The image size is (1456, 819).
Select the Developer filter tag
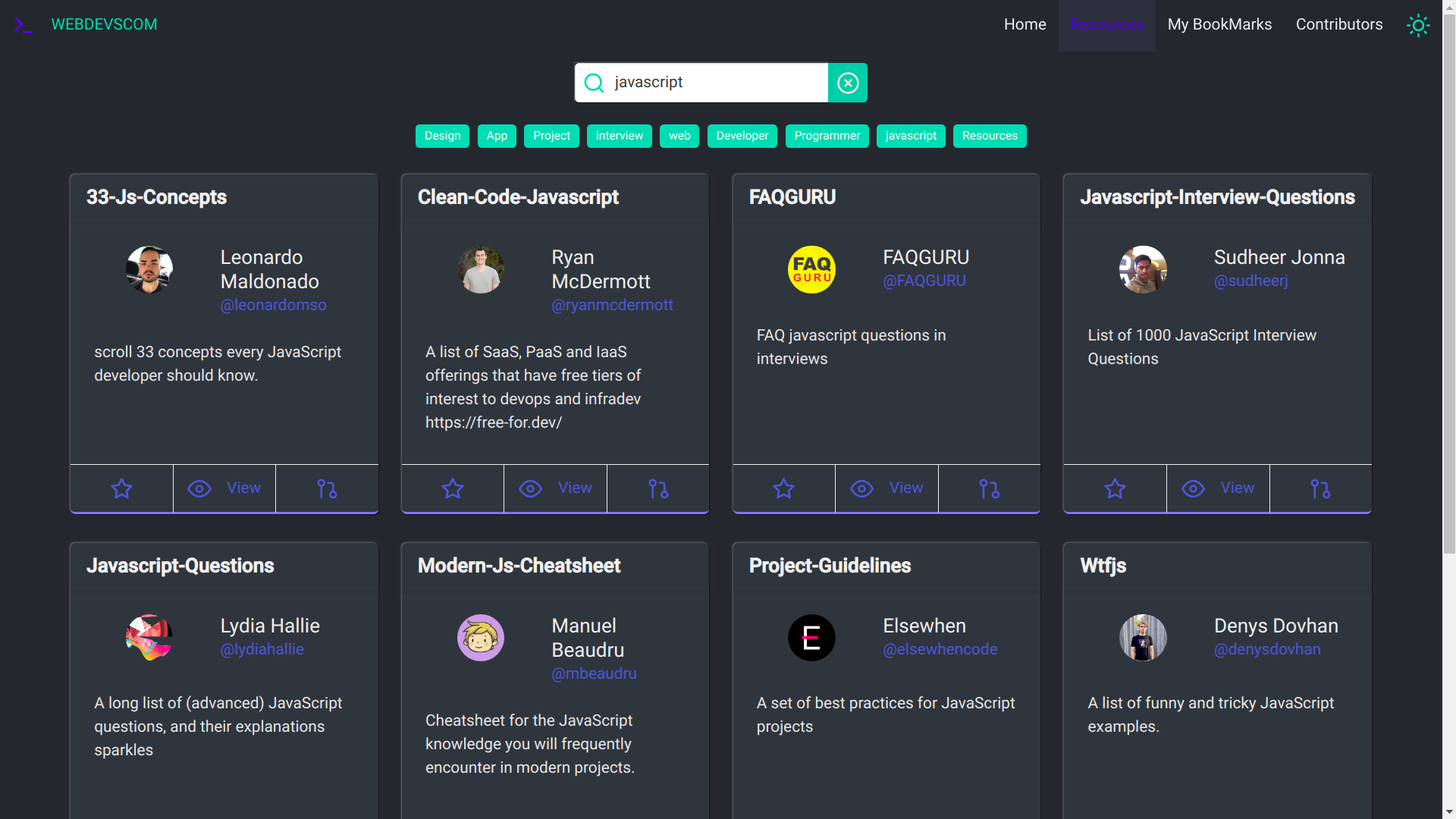click(742, 136)
